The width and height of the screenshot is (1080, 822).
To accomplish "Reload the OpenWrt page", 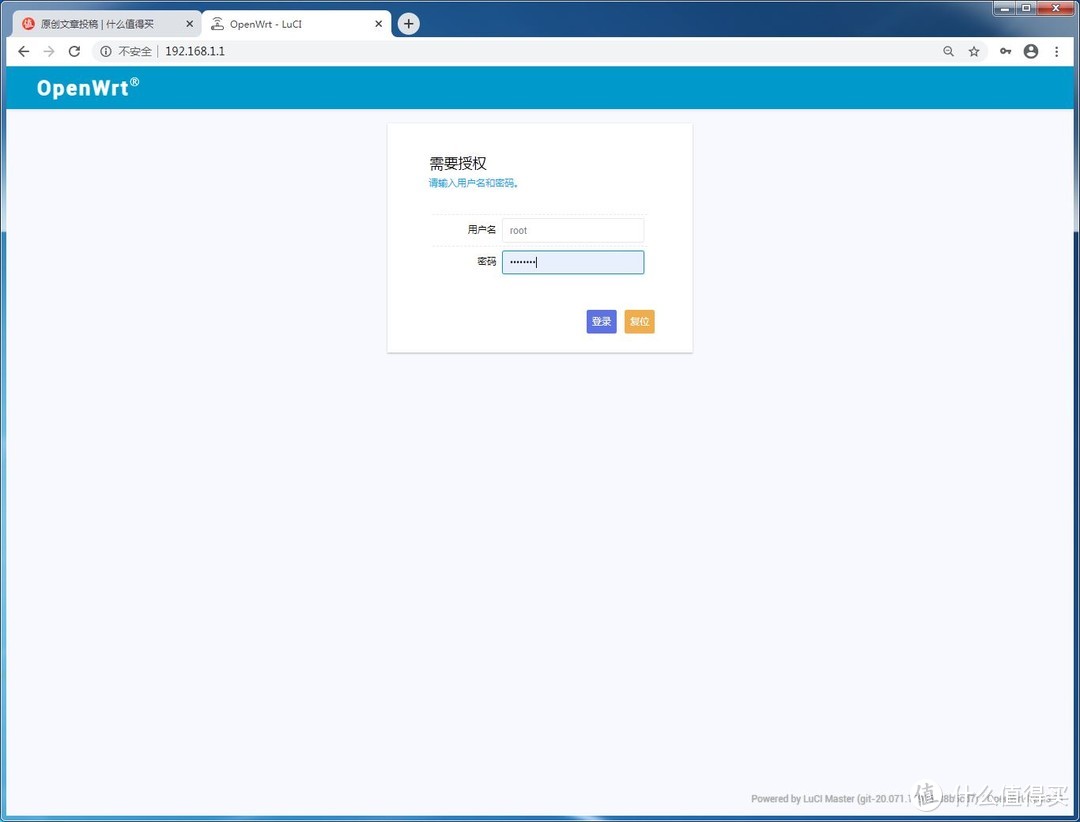I will [74, 52].
